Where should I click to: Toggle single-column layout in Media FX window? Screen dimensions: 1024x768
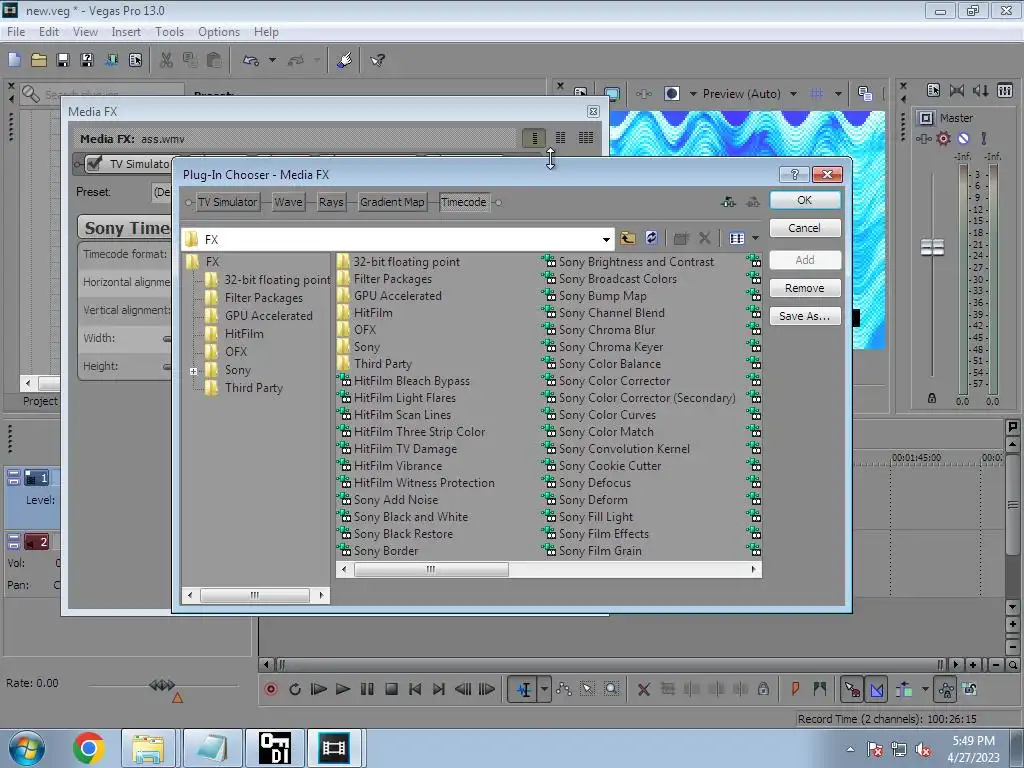pyautogui.click(x=534, y=138)
